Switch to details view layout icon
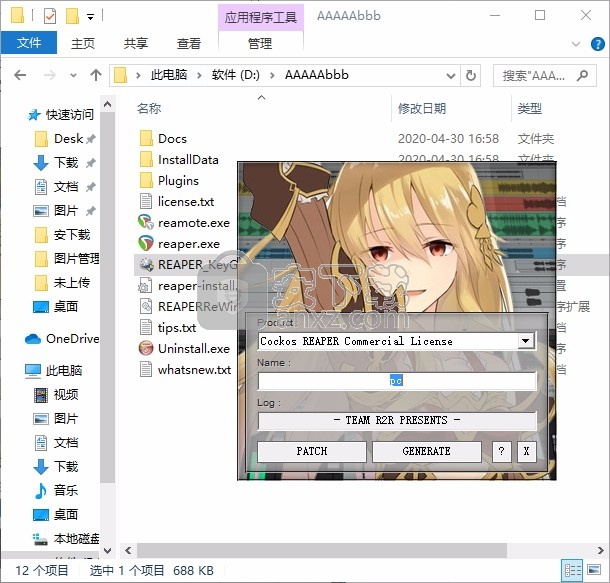 [x=573, y=570]
